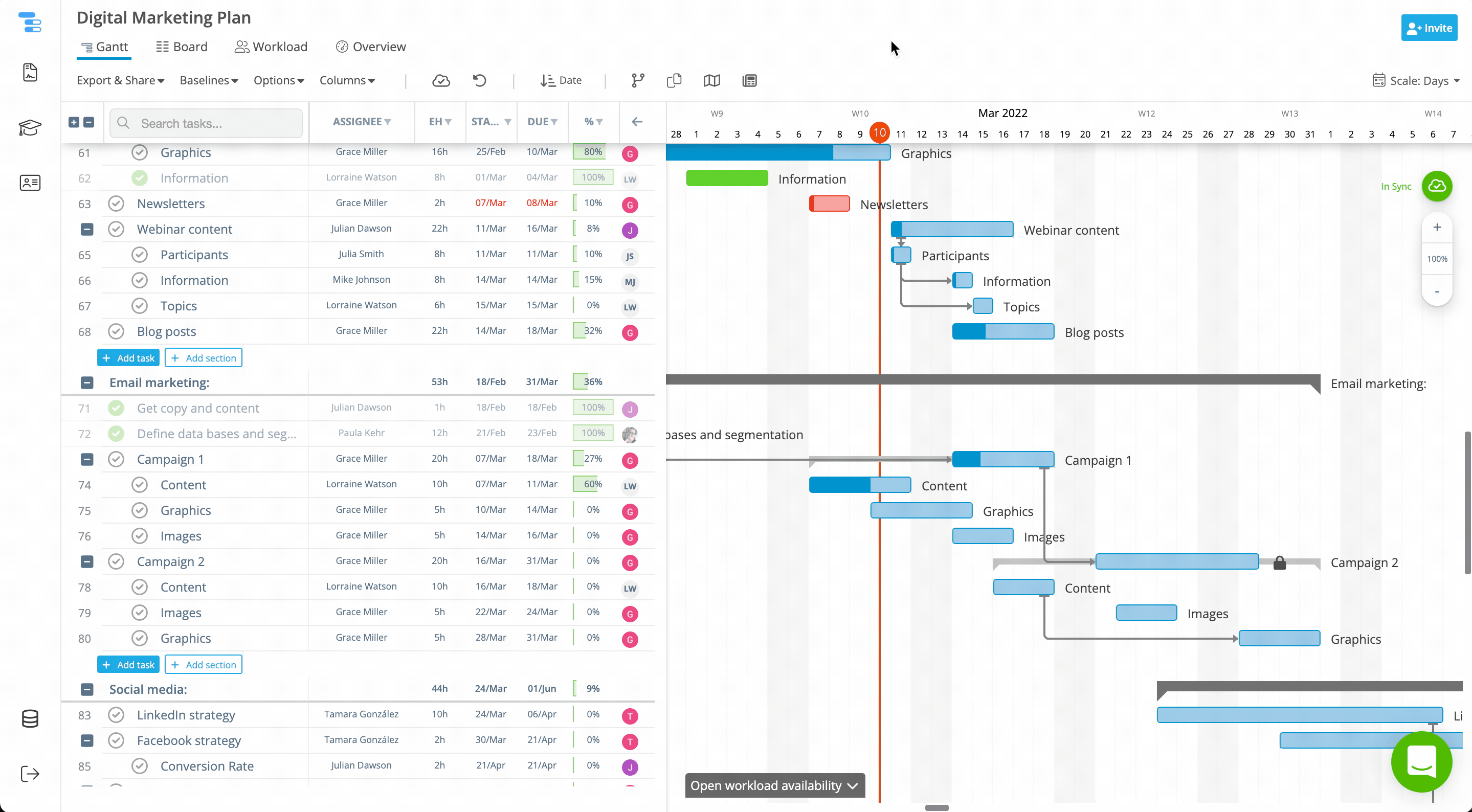Click the zoom 100% control on the right
The height and width of the screenshot is (812, 1472).
coord(1437,259)
